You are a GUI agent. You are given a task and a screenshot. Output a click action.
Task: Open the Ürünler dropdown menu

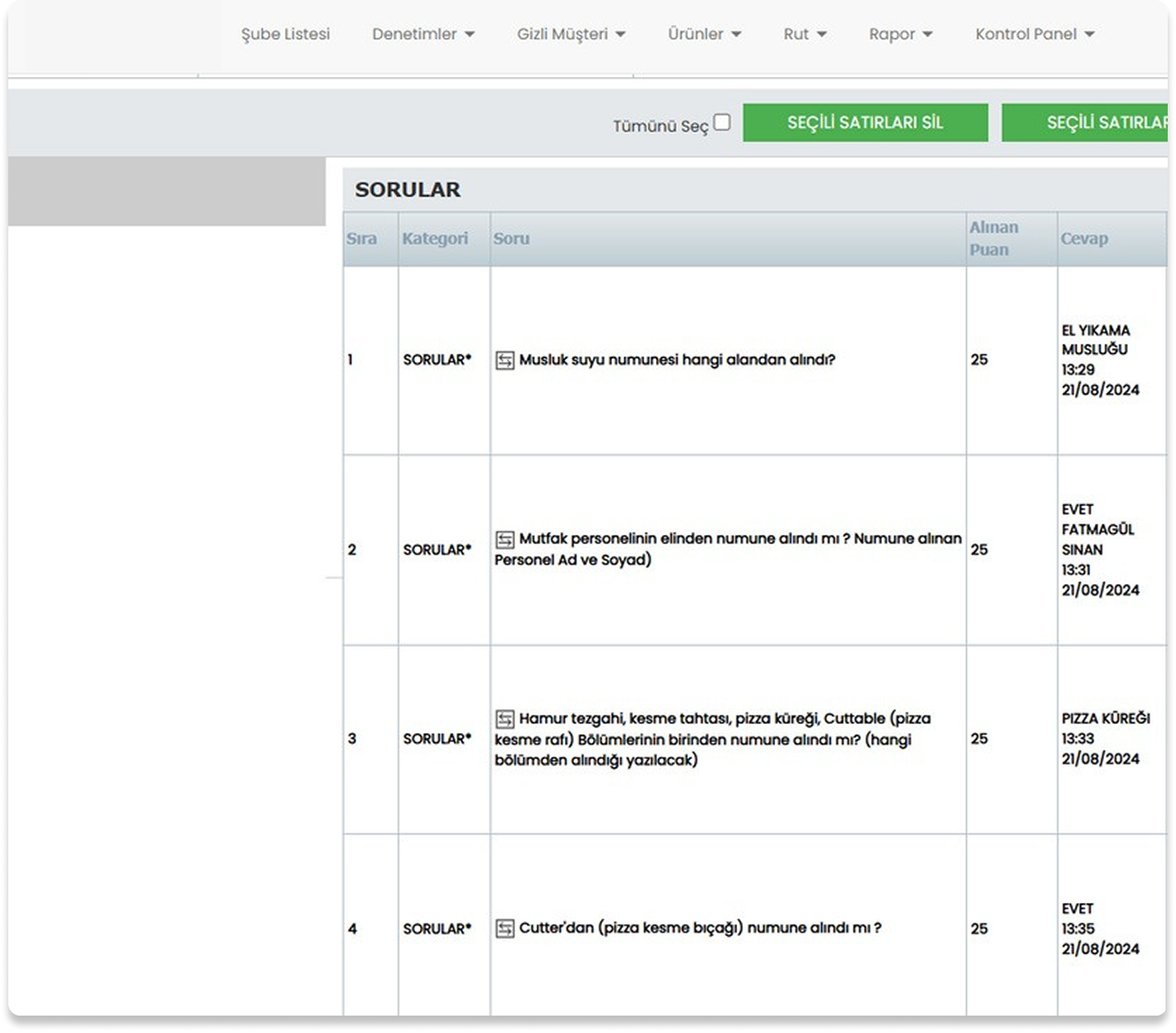[x=704, y=34]
